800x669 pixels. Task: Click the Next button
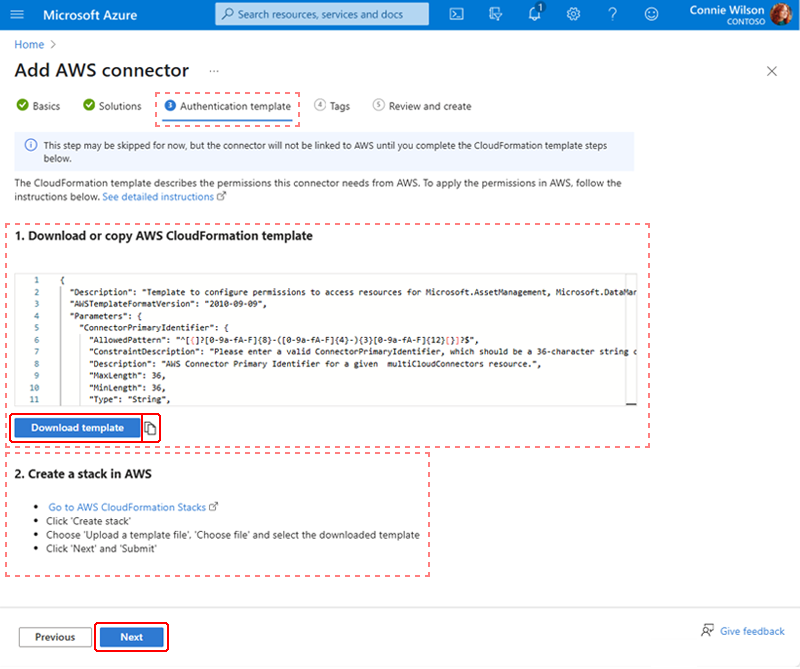[x=131, y=638]
